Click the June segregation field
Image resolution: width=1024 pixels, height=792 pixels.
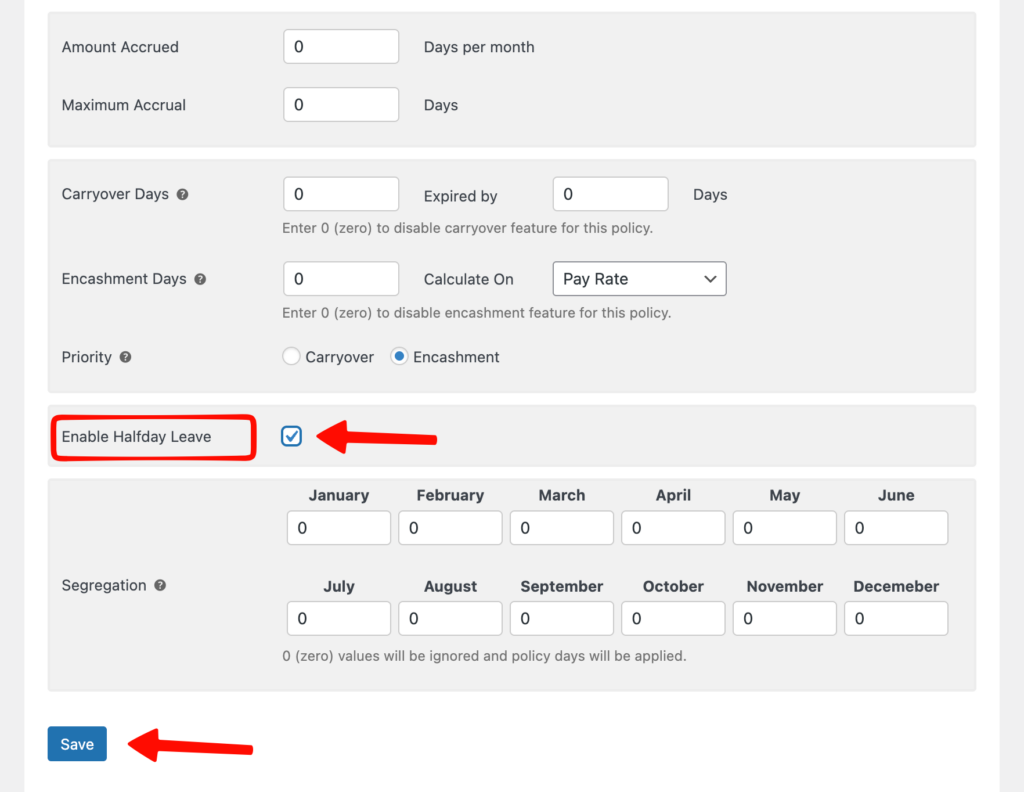tap(896, 528)
